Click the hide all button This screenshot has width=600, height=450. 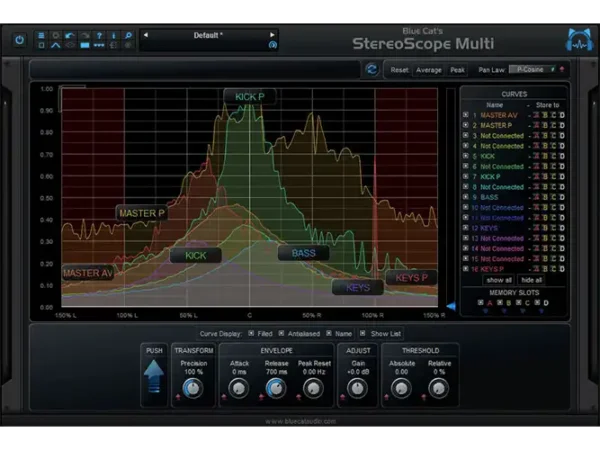(532, 280)
